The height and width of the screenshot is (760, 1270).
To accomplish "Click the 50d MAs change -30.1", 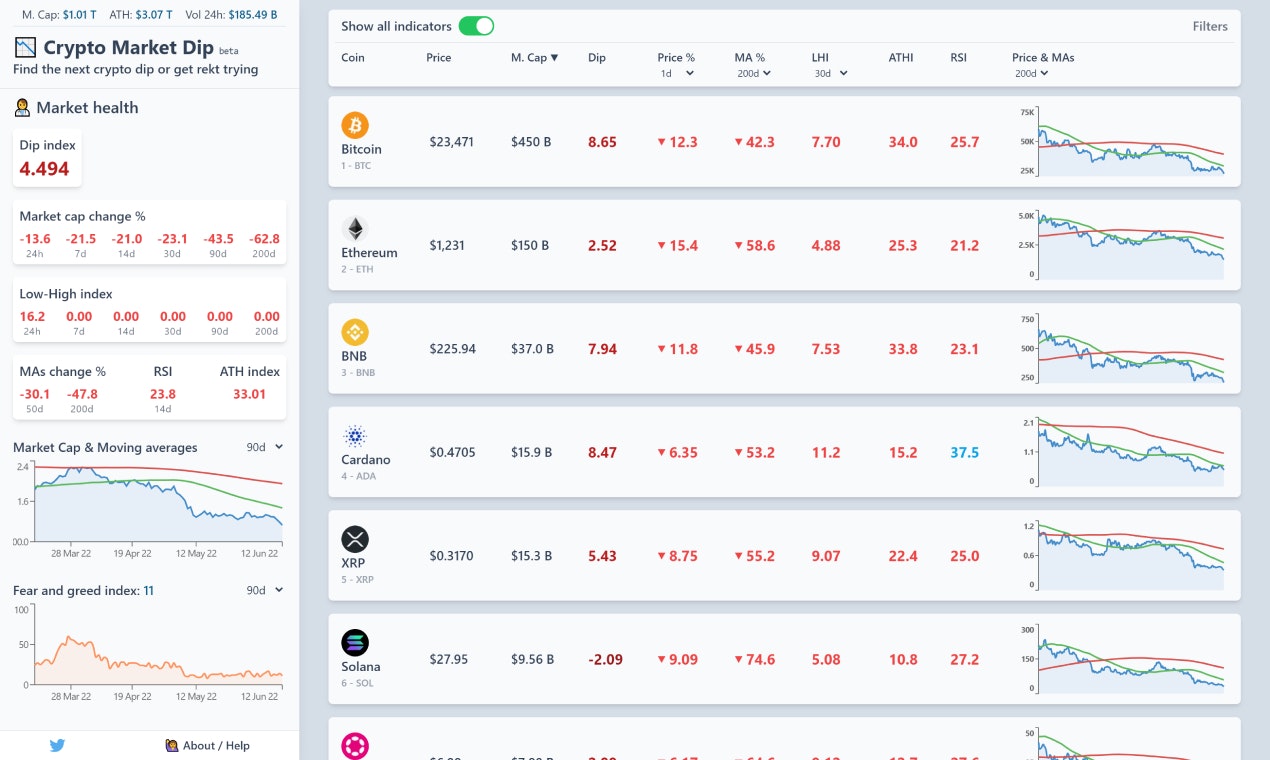I will pyautogui.click(x=34, y=394).
